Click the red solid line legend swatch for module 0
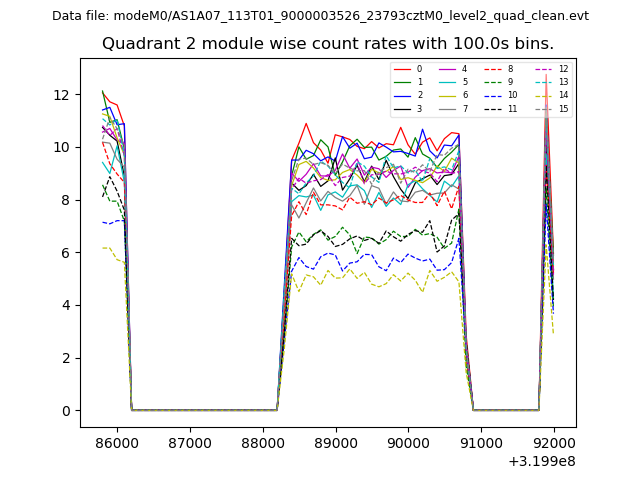The image size is (640, 480). point(401,69)
